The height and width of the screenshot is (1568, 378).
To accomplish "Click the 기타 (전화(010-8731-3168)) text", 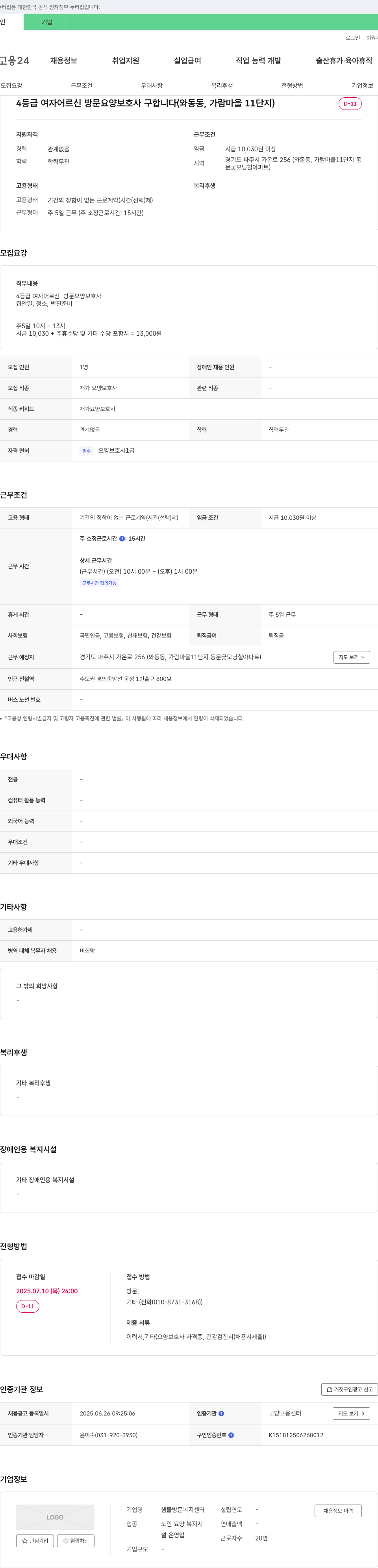I will click(165, 1302).
